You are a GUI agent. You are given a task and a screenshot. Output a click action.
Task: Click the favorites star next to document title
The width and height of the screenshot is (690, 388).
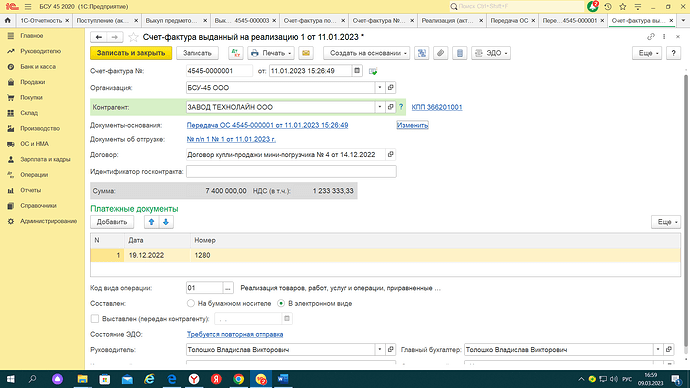pos(133,37)
